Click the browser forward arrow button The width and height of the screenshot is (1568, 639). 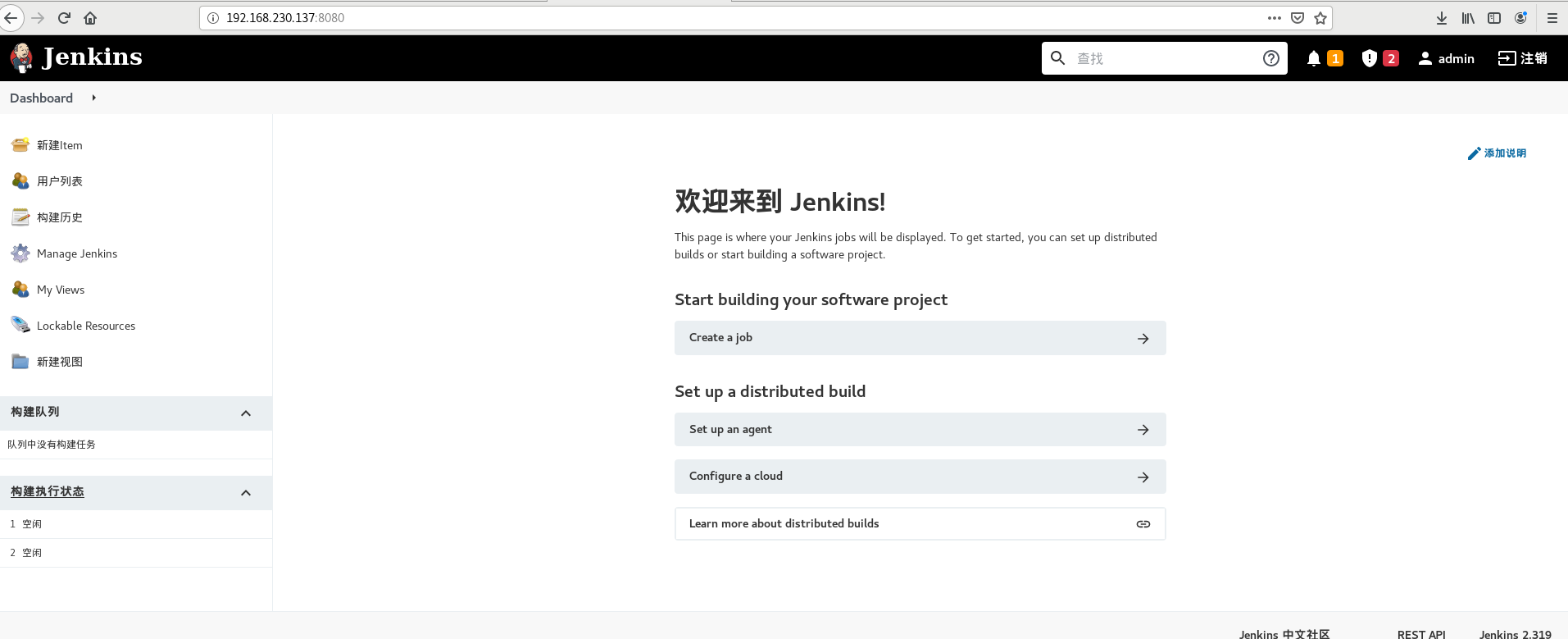[38, 17]
